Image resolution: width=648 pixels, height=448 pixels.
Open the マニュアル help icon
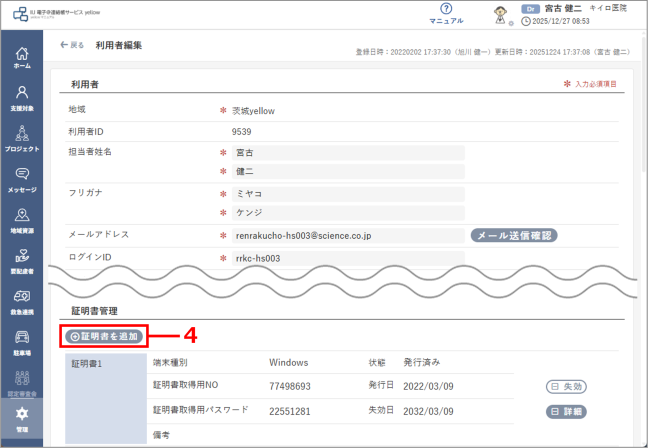tap(446, 13)
